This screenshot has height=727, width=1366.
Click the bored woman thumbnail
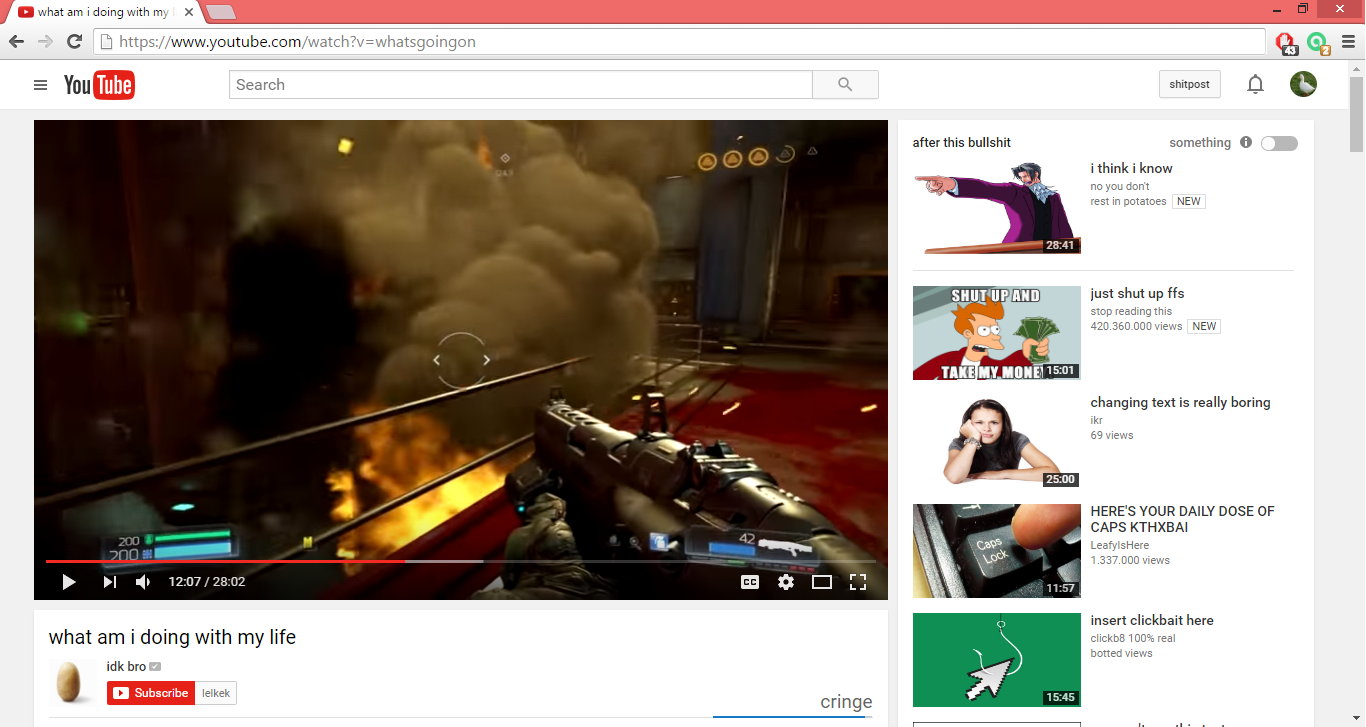tap(997, 442)
